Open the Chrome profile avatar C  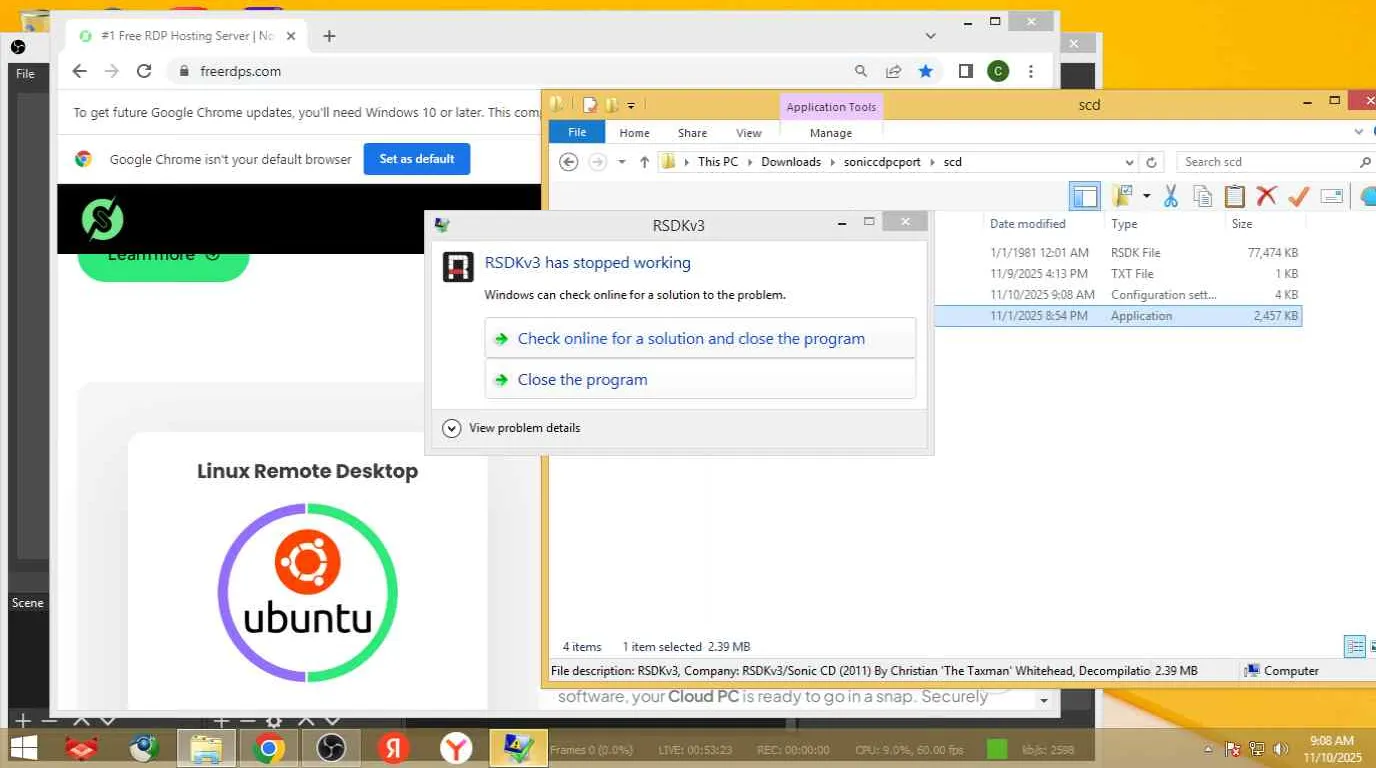[x=997, y=71]
